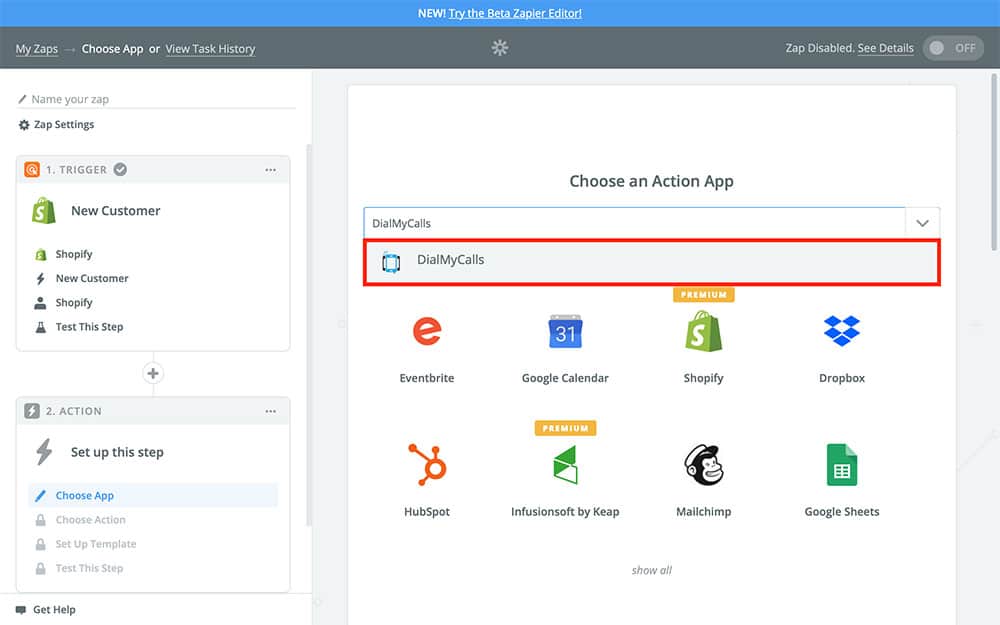1000x625 pixels.
Task: Add a step with the plus button
Action: pos(153,373)
